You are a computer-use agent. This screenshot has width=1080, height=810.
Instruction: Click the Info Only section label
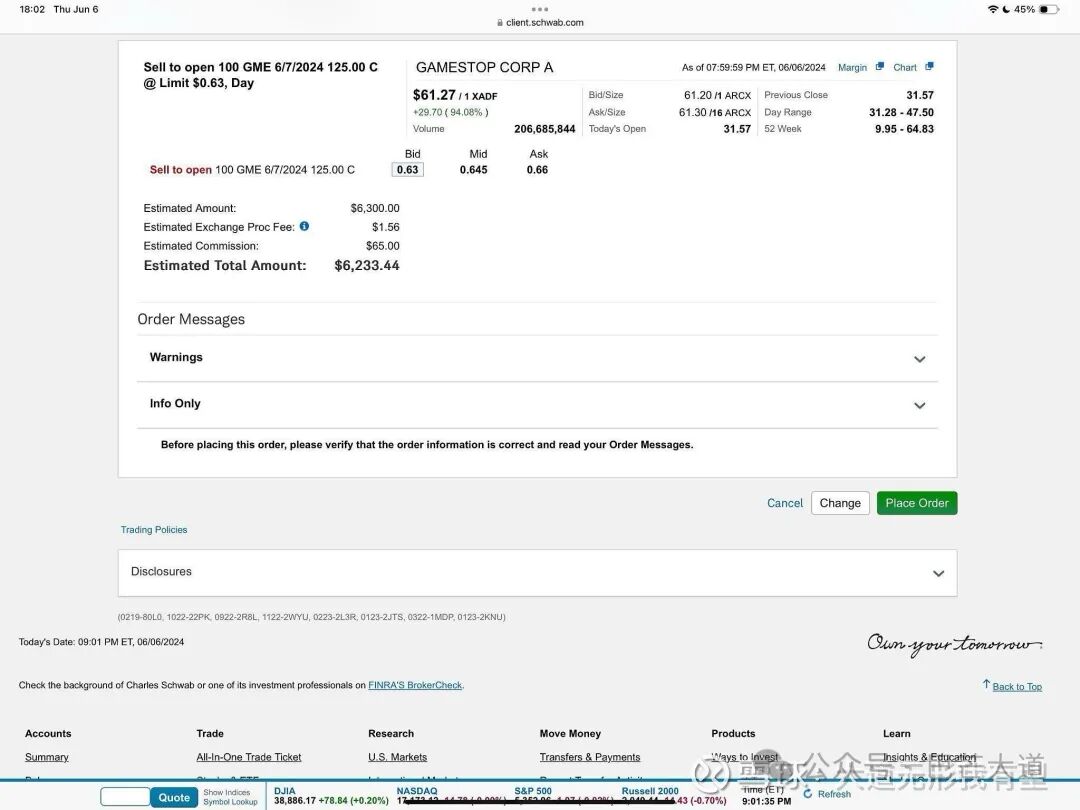[175, 404]
